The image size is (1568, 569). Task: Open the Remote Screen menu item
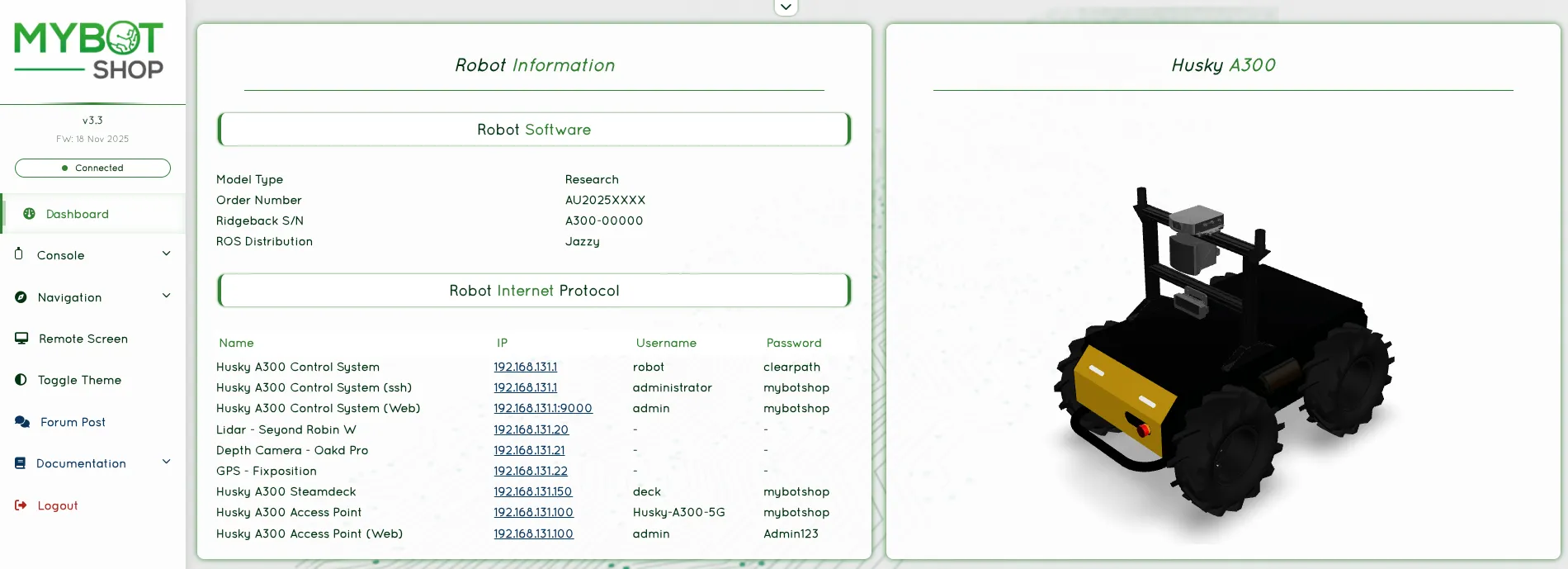83,339
